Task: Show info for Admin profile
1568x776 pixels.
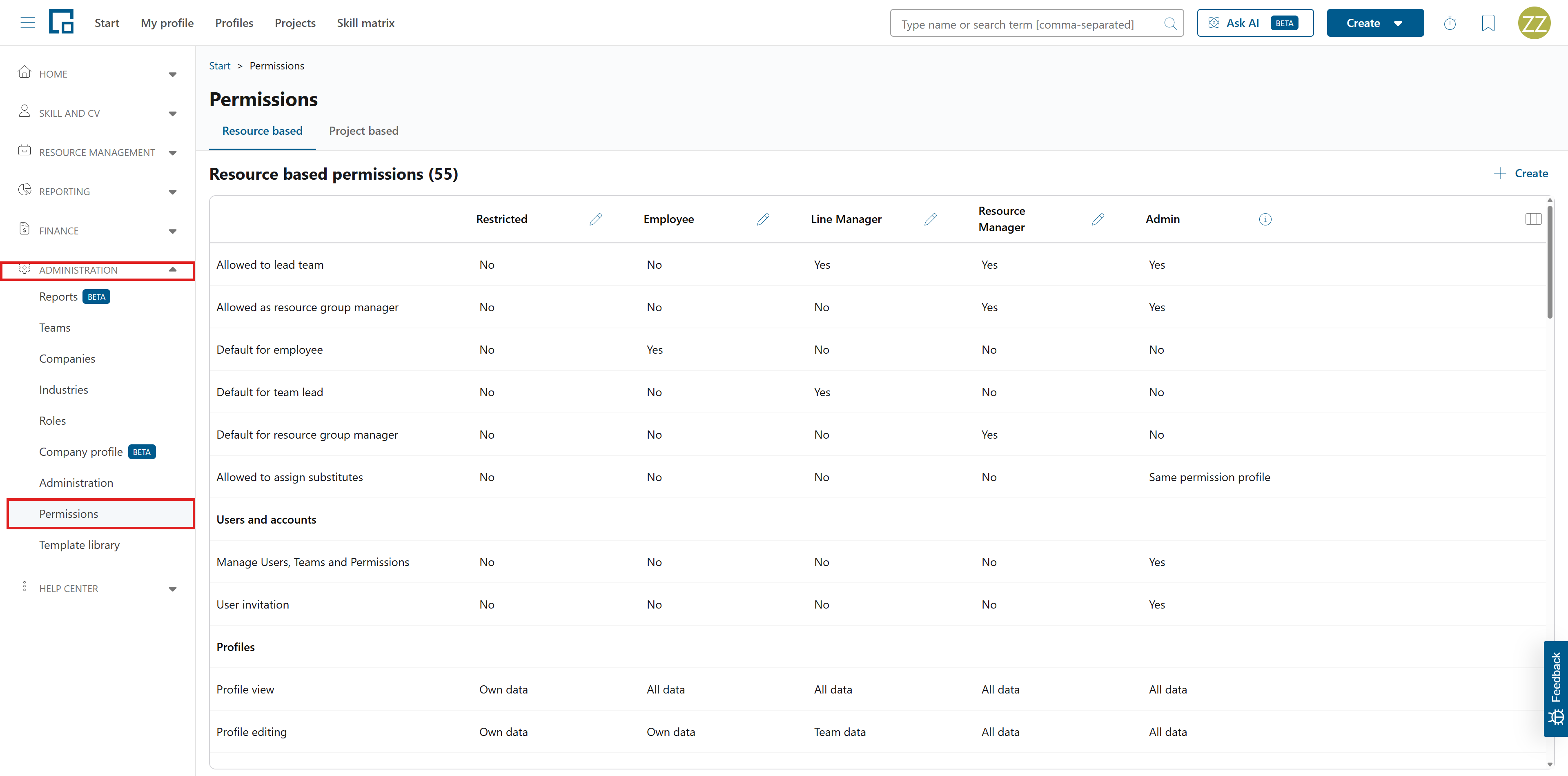Action: pos(1265,219)
